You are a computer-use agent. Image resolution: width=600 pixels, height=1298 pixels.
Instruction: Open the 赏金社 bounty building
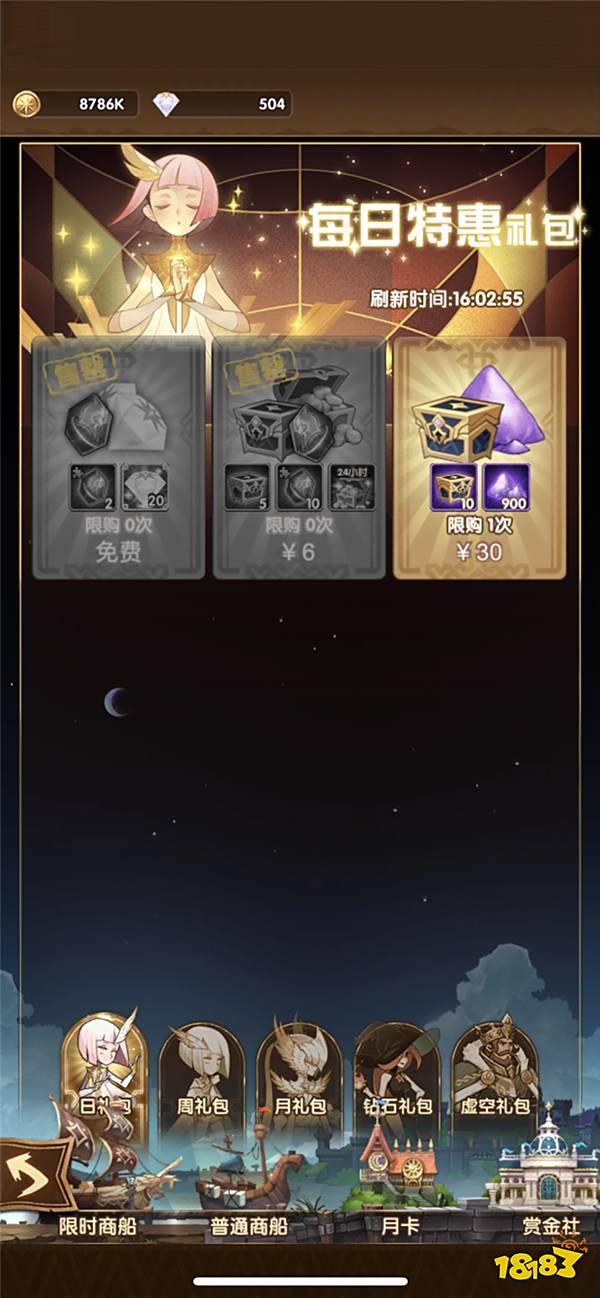click(x=551, y=1225)
